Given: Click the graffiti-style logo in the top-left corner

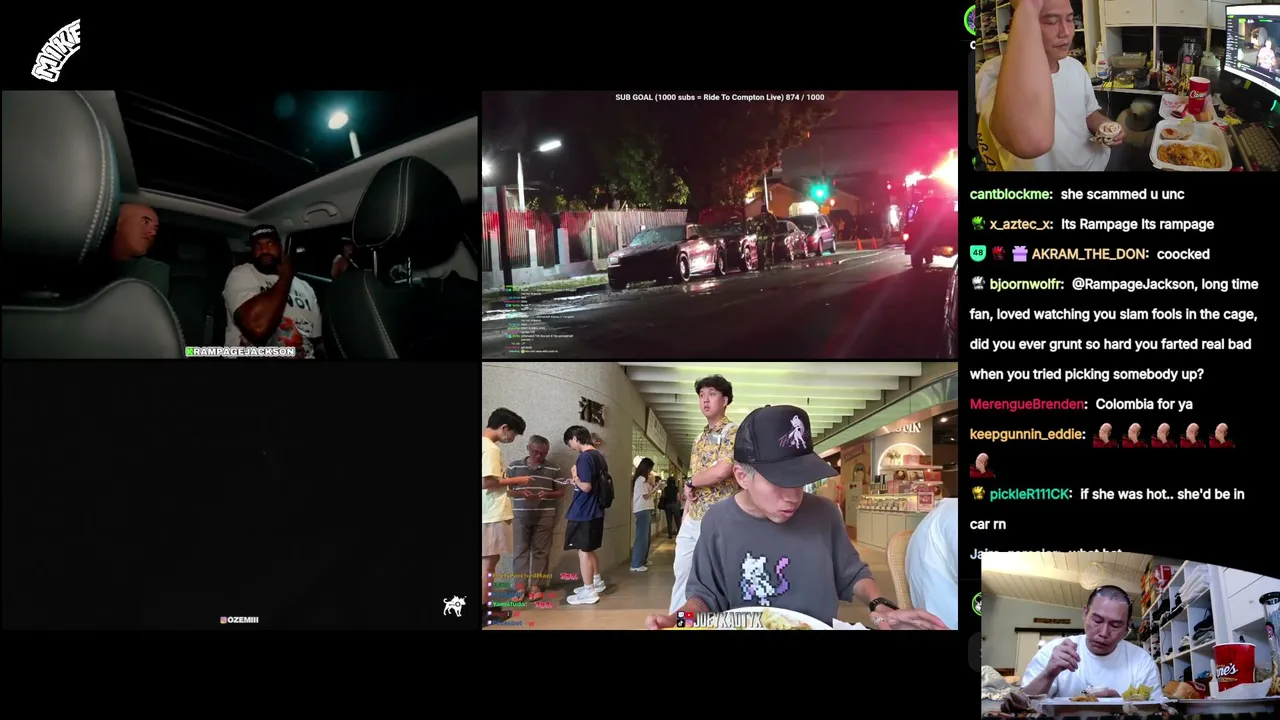Looking at the screenshot, I should 57,50.
